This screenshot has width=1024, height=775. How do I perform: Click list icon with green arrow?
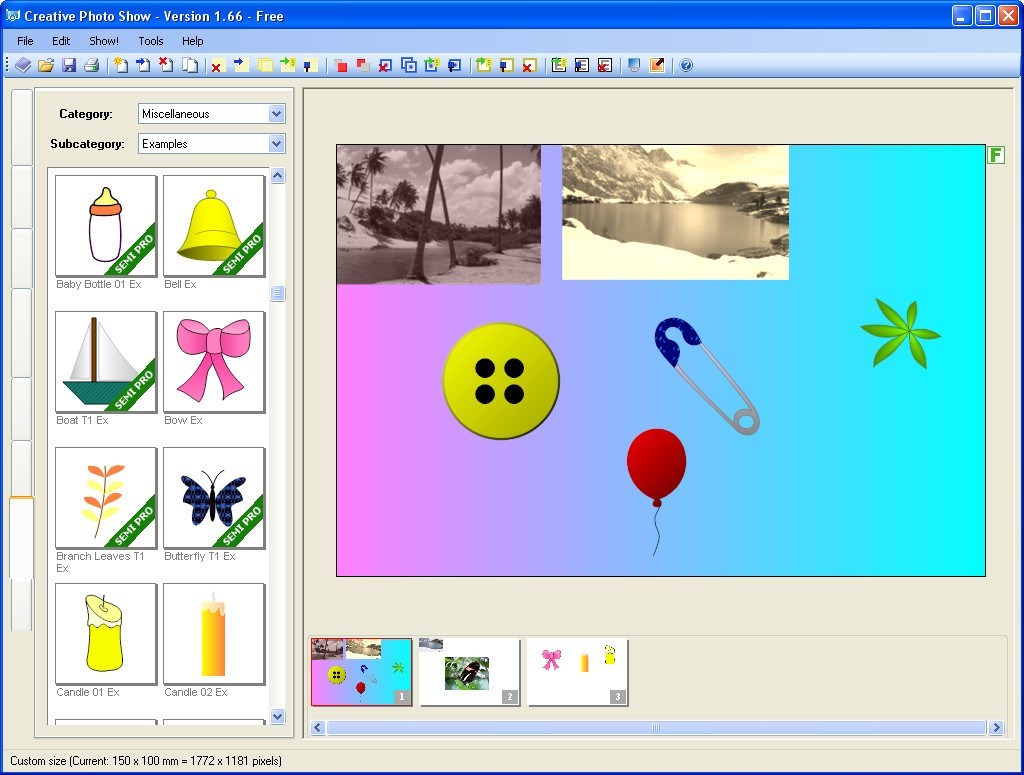(x=558, y=65)
